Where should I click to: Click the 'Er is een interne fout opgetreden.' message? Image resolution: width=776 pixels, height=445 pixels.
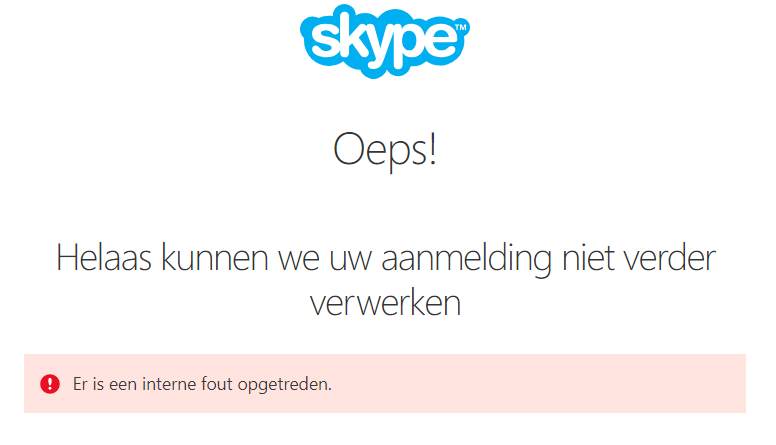(202, 384)
